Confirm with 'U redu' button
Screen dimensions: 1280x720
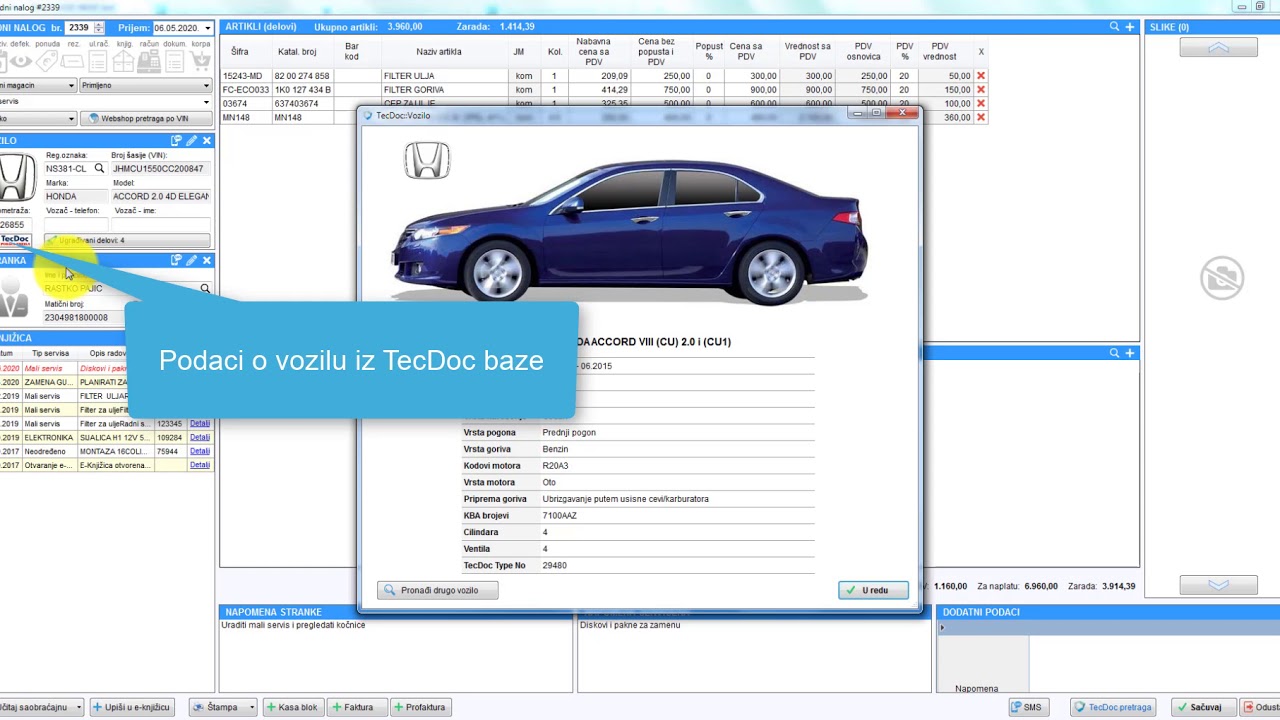click(873, 590)
